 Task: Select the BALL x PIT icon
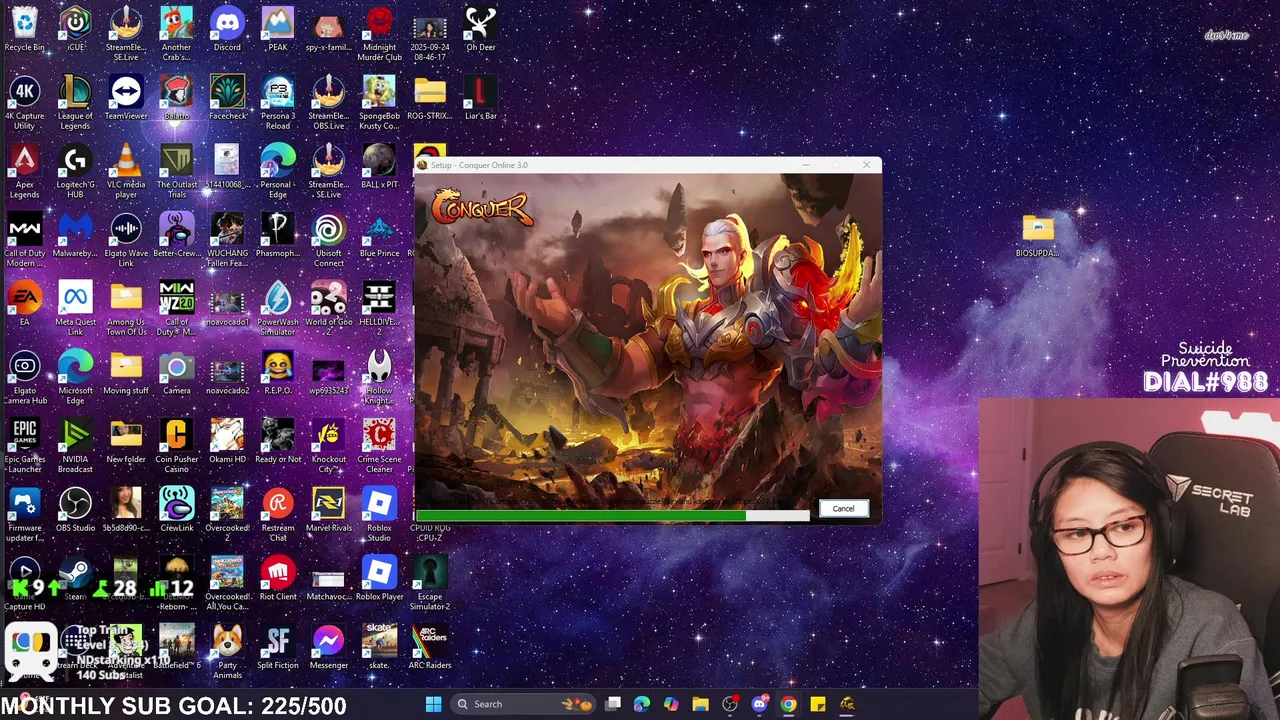[x=379, y=166]
